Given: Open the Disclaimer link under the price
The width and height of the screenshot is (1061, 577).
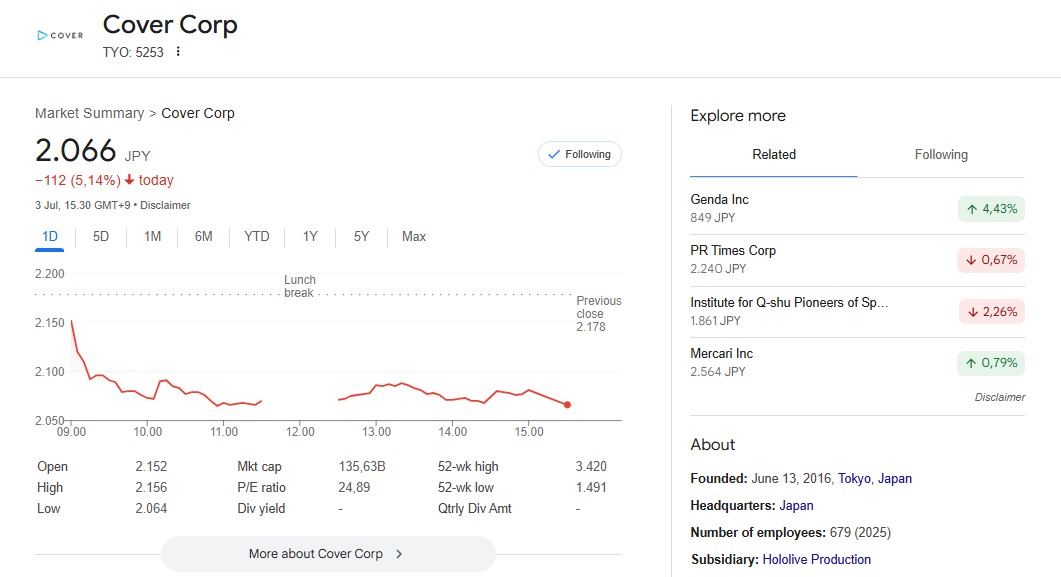Looking at the screenshot, I should [x=165, y=205].
